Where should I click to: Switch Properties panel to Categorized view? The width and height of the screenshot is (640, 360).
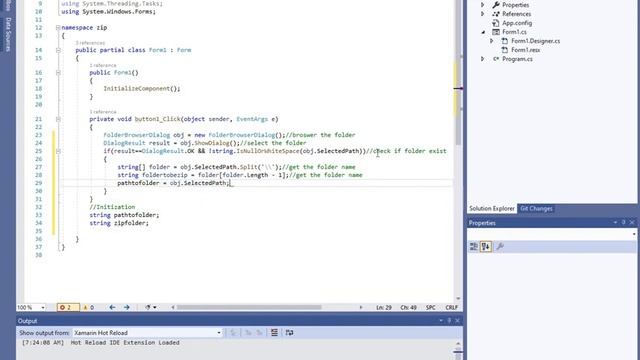[x=473, y=247]
